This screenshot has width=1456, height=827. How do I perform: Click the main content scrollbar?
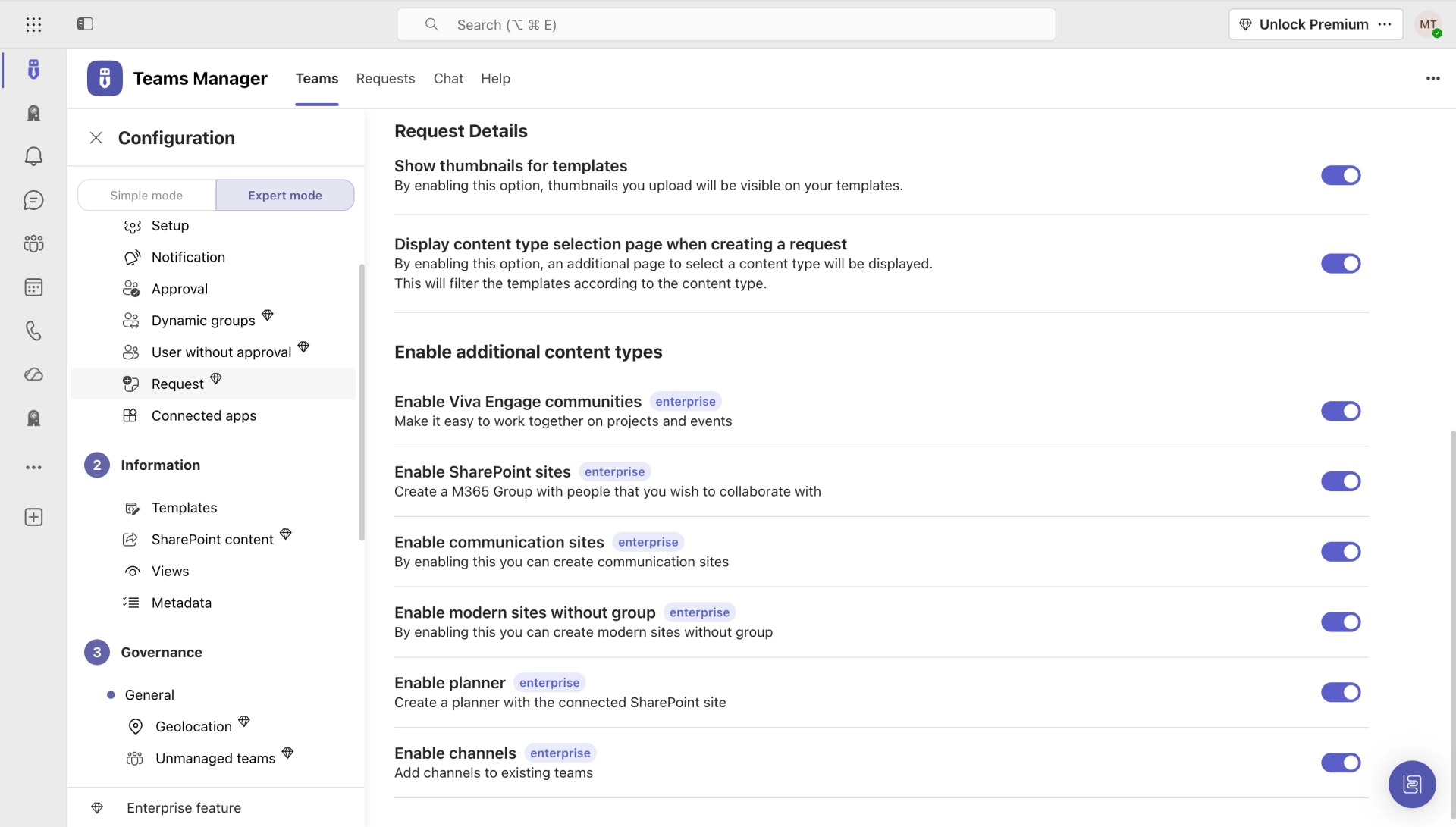tap(1452, 625)
